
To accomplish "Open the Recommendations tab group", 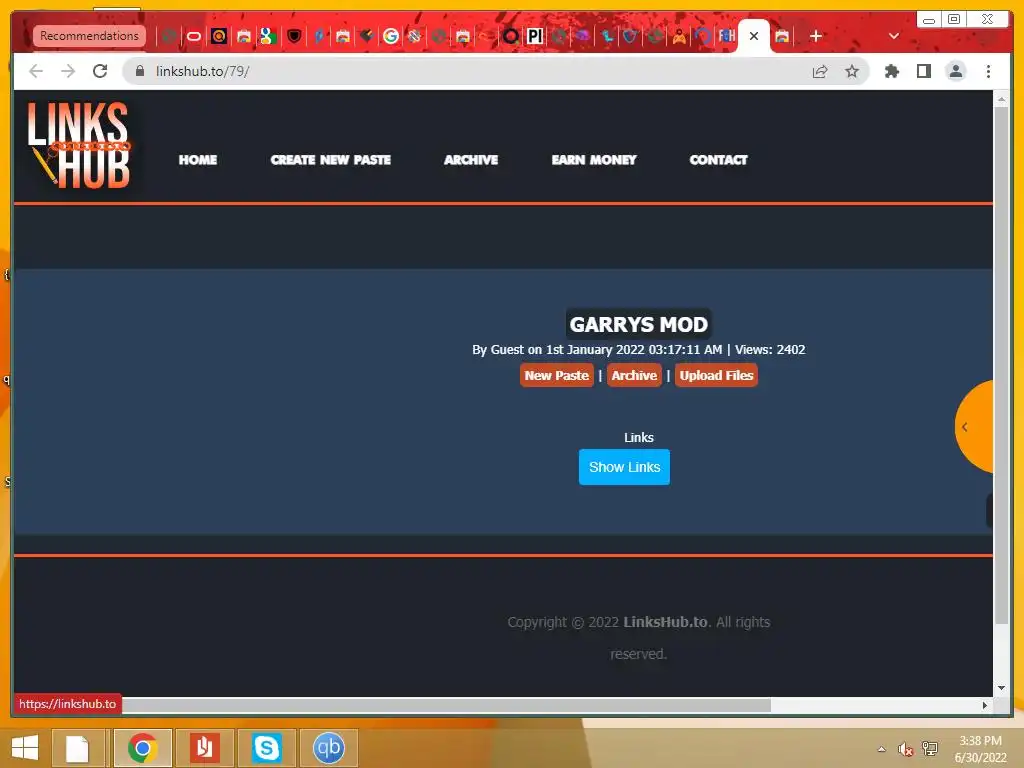I will pos(89,35).
